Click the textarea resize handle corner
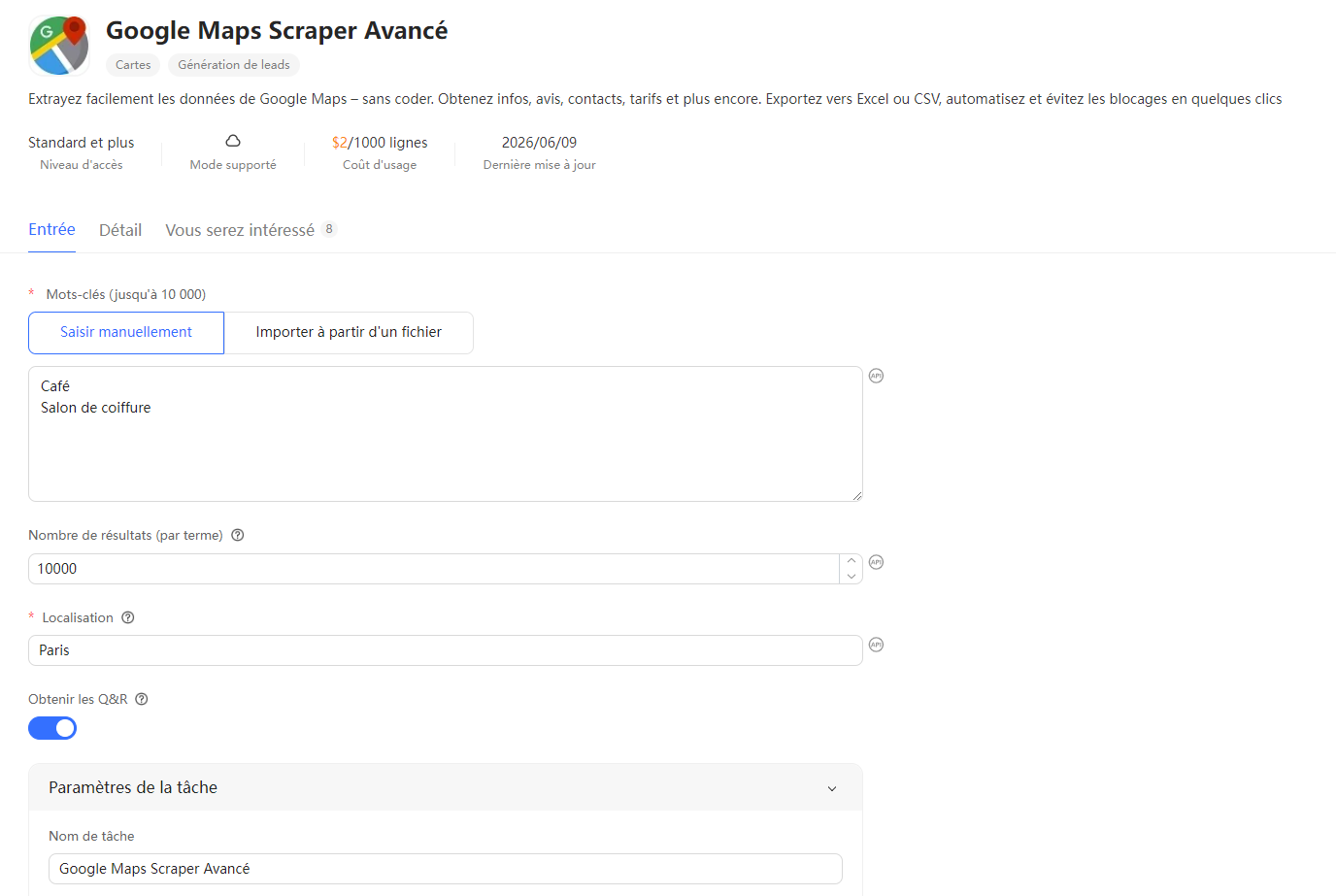This screenshot has width=1336, height=896. coord(856,495)
